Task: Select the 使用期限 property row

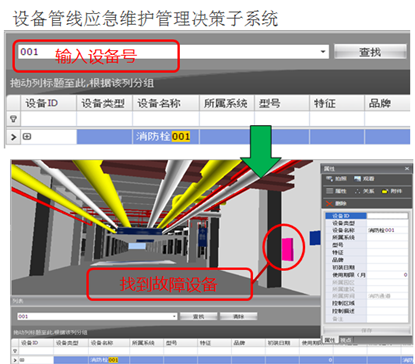Action: 367,275
